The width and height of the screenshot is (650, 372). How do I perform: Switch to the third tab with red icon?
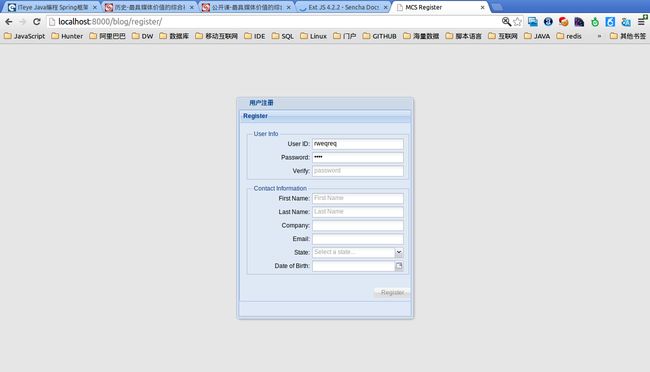(x=246, y=7)
